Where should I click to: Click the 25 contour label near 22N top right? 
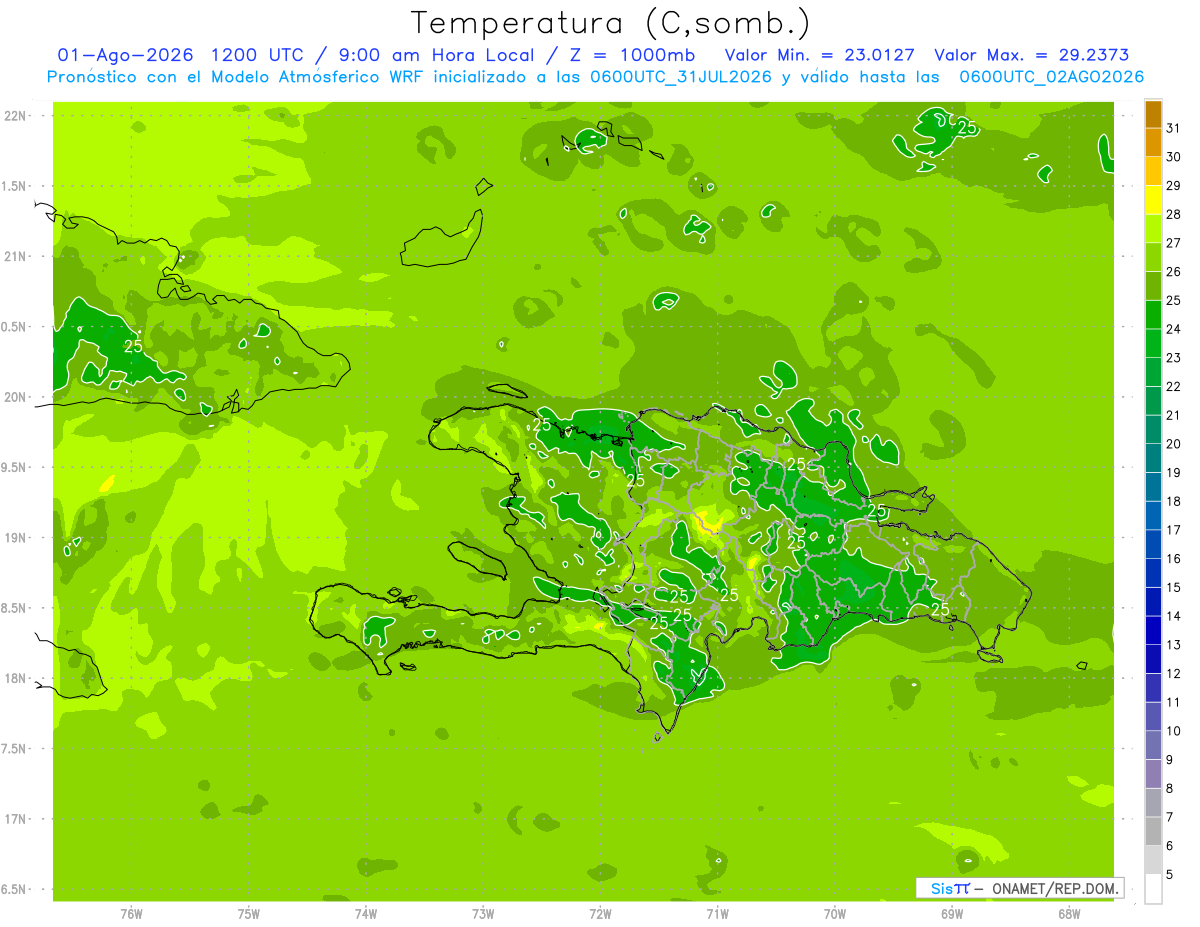[x=968, y=127]
